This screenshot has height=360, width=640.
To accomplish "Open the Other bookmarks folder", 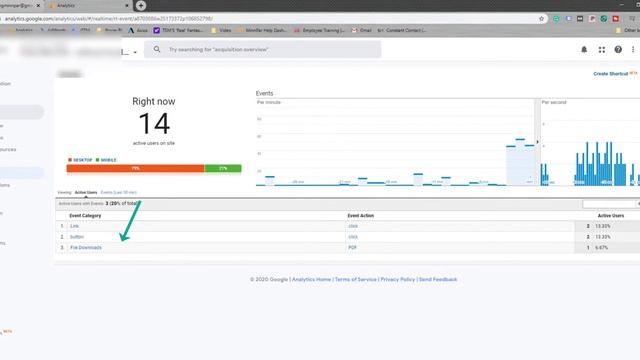I will tap(628, 30).
